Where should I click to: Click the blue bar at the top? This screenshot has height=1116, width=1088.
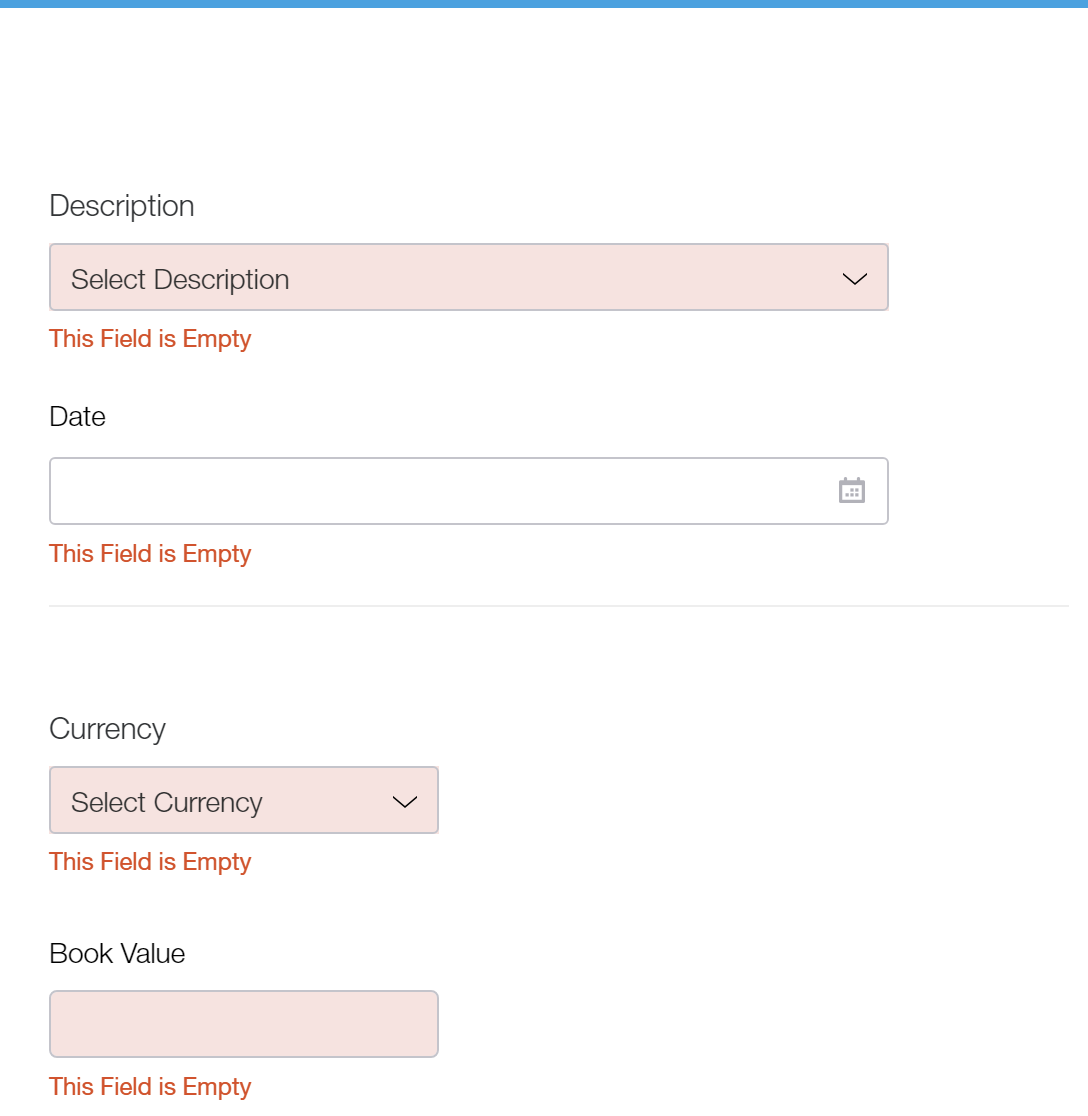click(544, 4)
